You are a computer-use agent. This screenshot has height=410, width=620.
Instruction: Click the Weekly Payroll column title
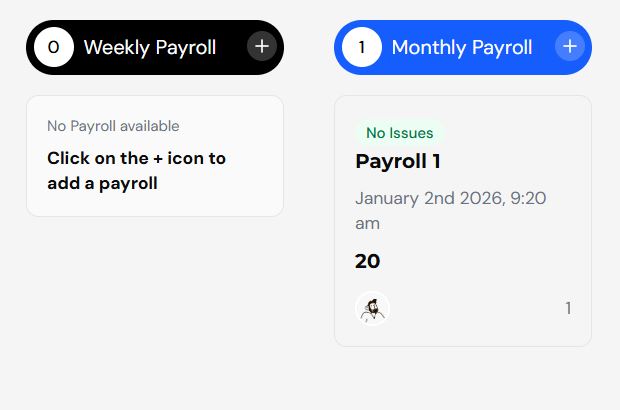coord(150,47)
